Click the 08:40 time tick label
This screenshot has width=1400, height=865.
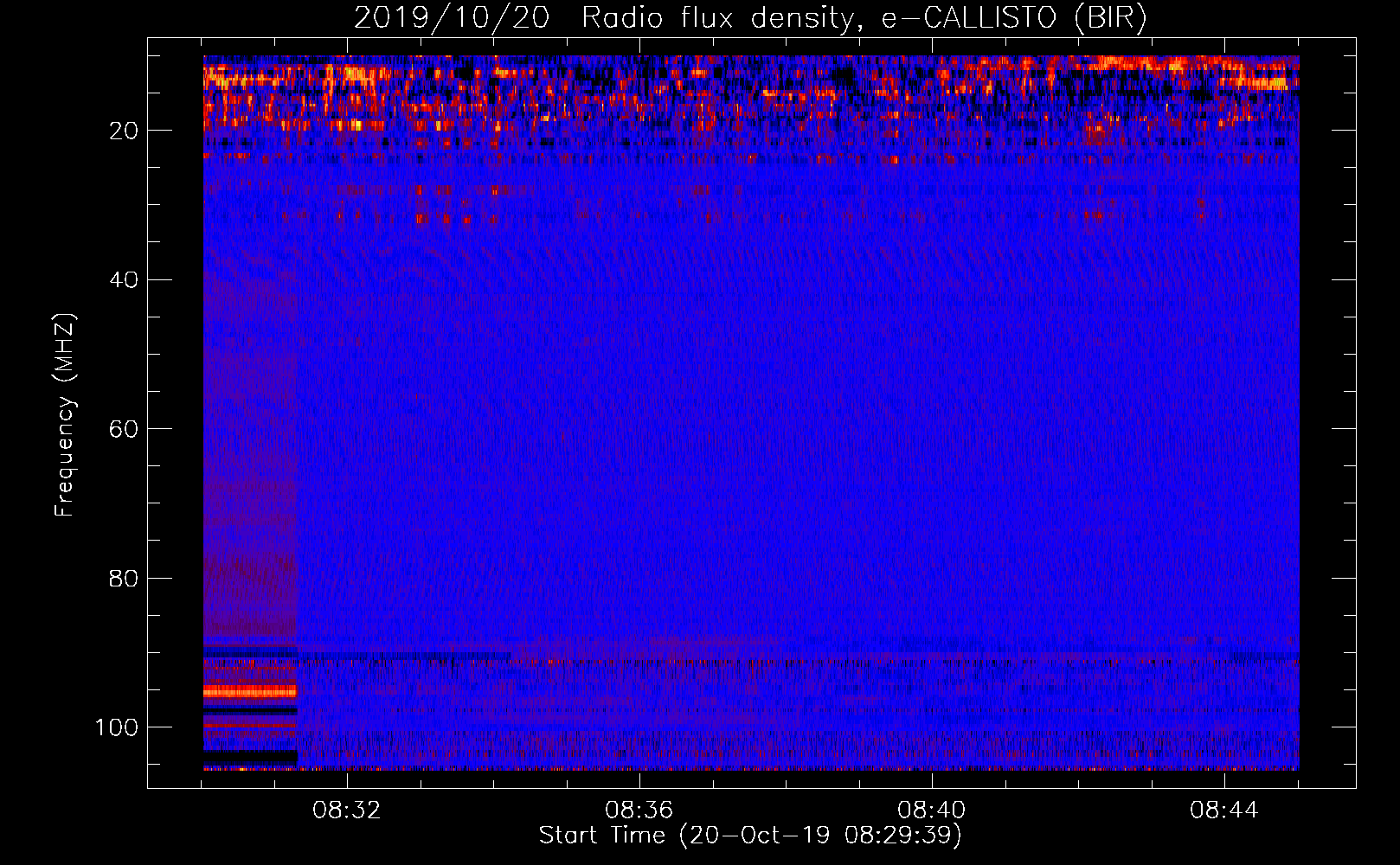point(931,811)
